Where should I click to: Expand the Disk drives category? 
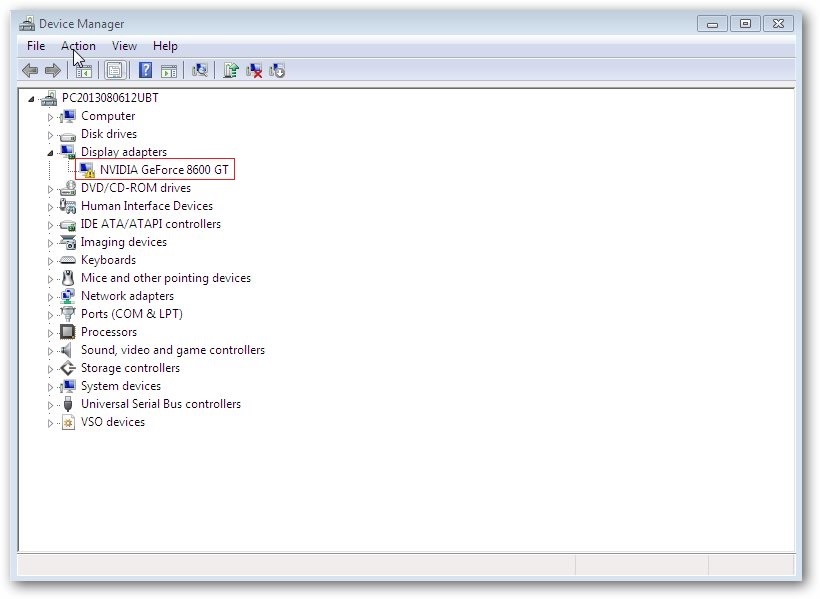point(50,135)
